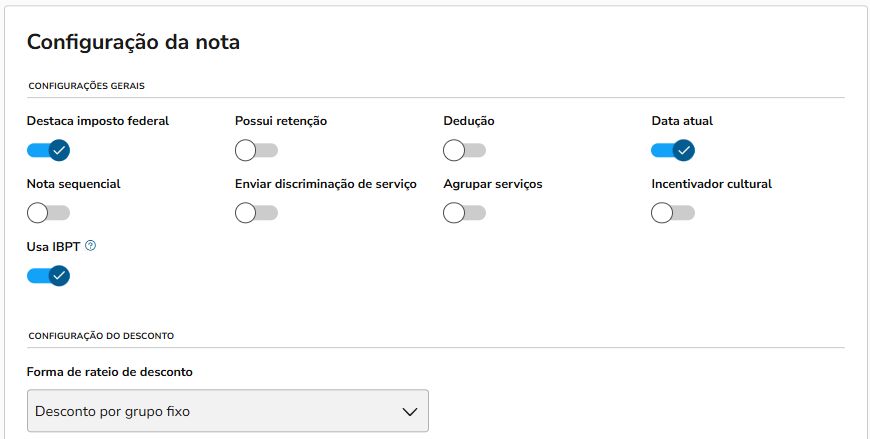The height and width of the screenshot is (439, 870).
Task: Click the Configuração da nota heading
Action: [x=133, y=42]
